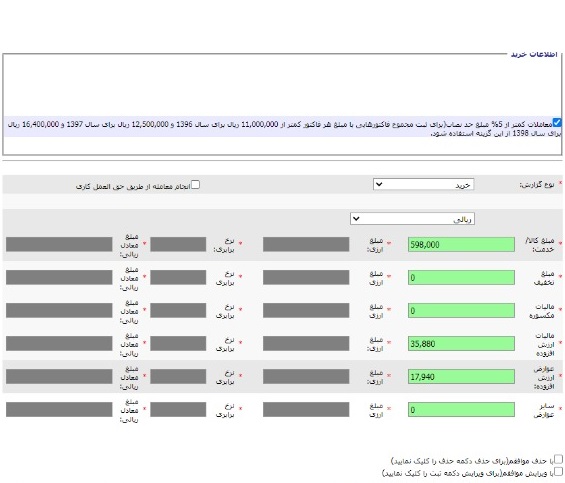Click the arrow of the report type combo box
Image resolution: width=565 pixels, height=483 pixels.
tap(379, 185)
